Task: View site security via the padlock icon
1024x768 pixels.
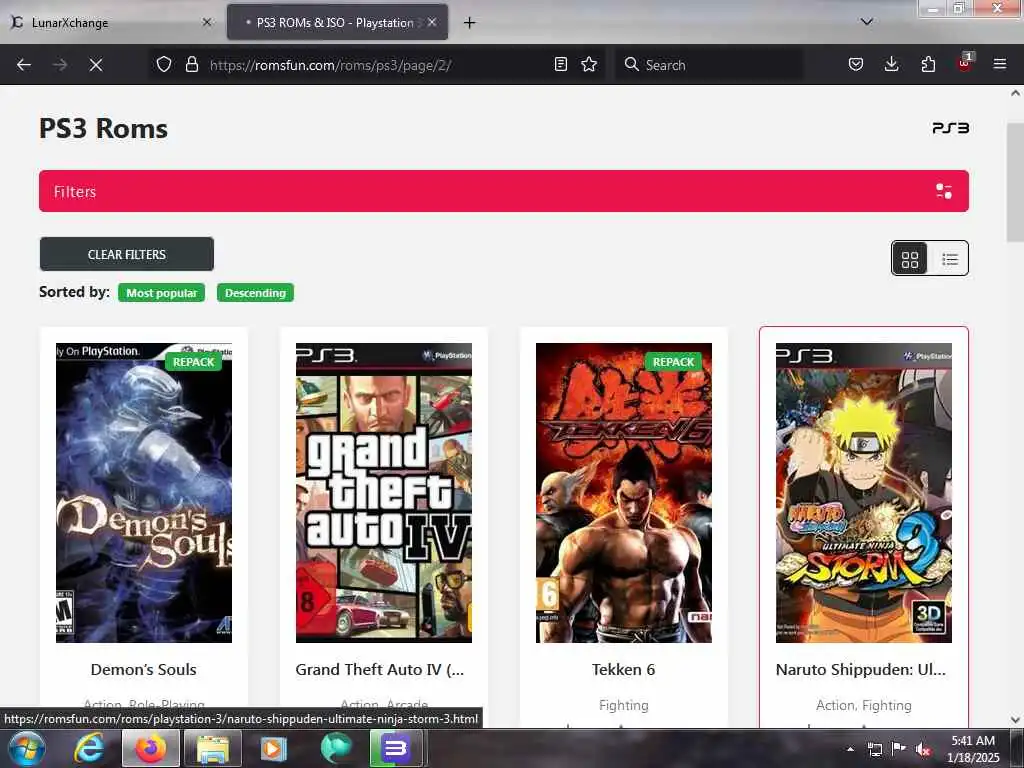Action: (x=191, y=65)
